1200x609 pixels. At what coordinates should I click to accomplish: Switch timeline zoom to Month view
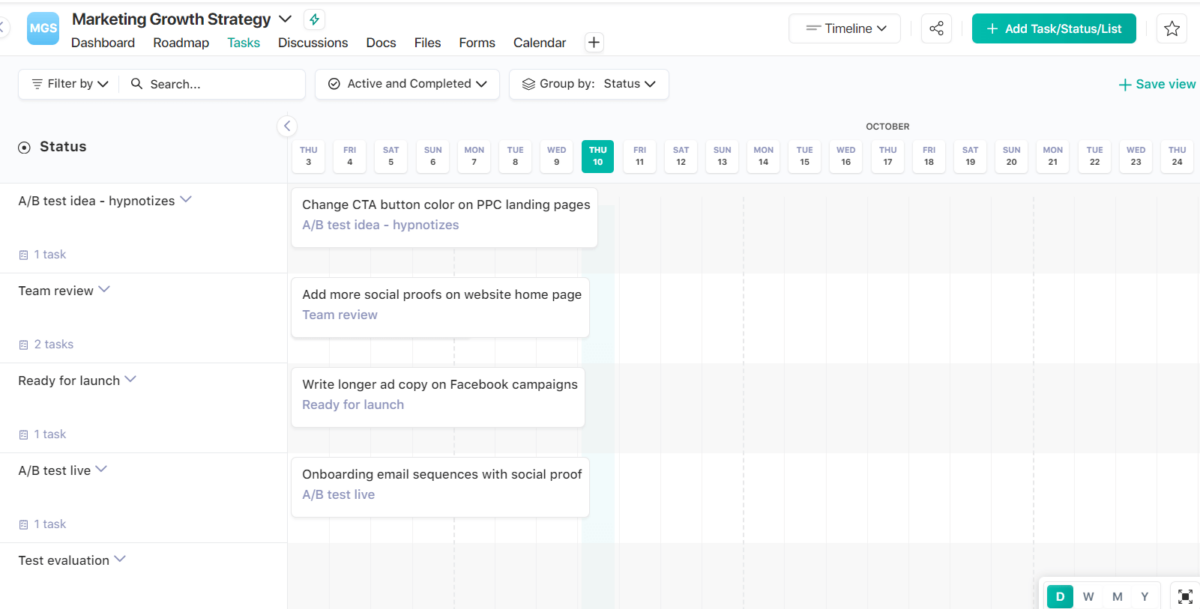1116,595
